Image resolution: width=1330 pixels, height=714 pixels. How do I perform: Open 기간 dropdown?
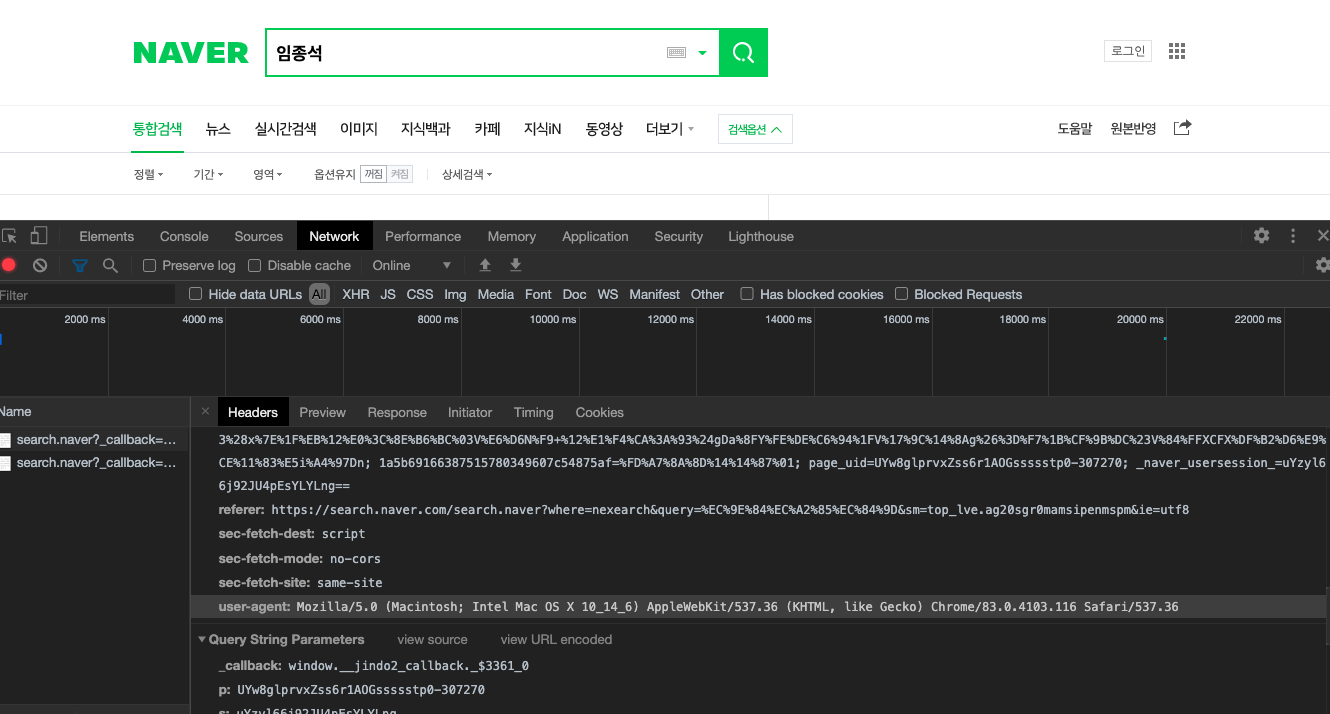tap(208, 174)
